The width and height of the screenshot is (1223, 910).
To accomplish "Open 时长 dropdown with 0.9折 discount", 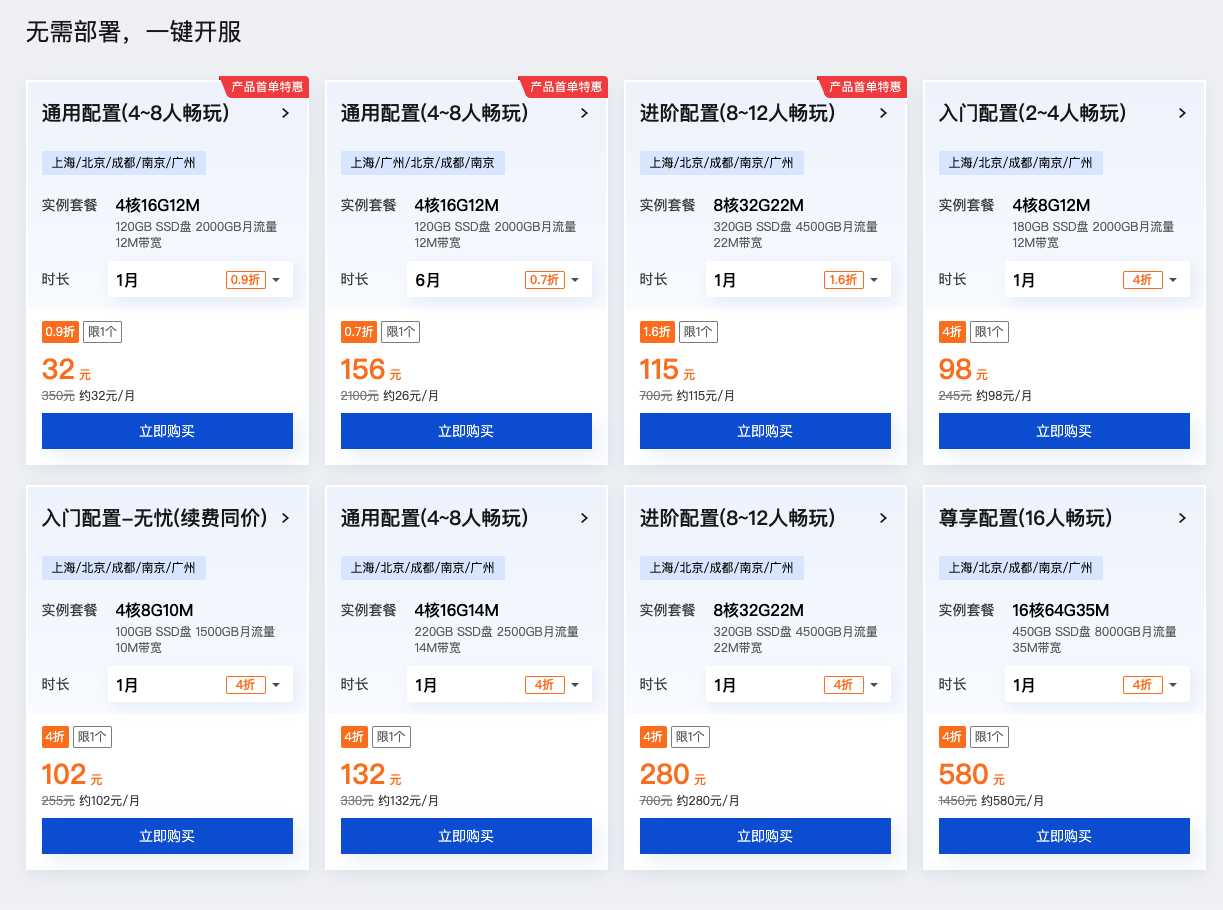I will pos(200,280).
